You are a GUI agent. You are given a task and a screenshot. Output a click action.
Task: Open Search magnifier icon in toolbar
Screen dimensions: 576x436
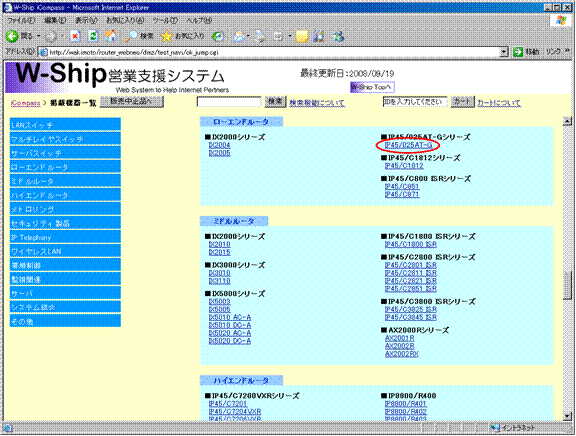click(x=131, y=36)
